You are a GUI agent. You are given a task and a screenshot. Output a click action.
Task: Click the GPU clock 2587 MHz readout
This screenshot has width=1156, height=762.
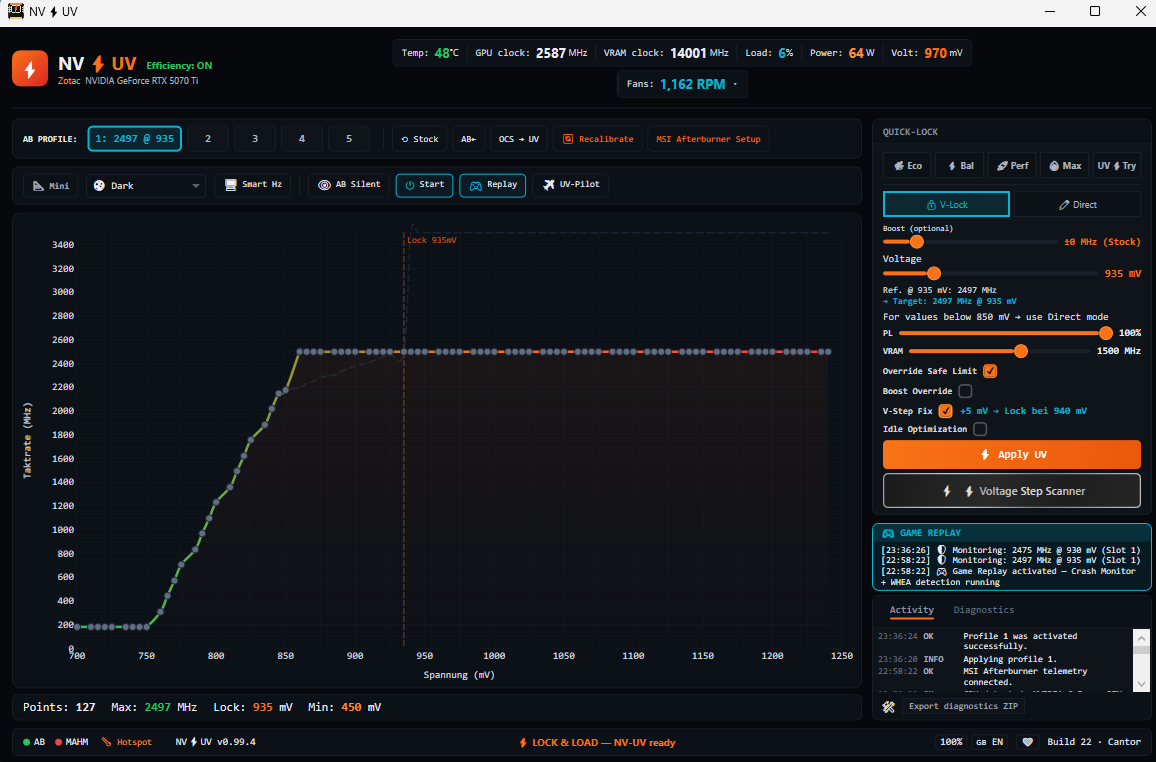click(x=531, y=53)
